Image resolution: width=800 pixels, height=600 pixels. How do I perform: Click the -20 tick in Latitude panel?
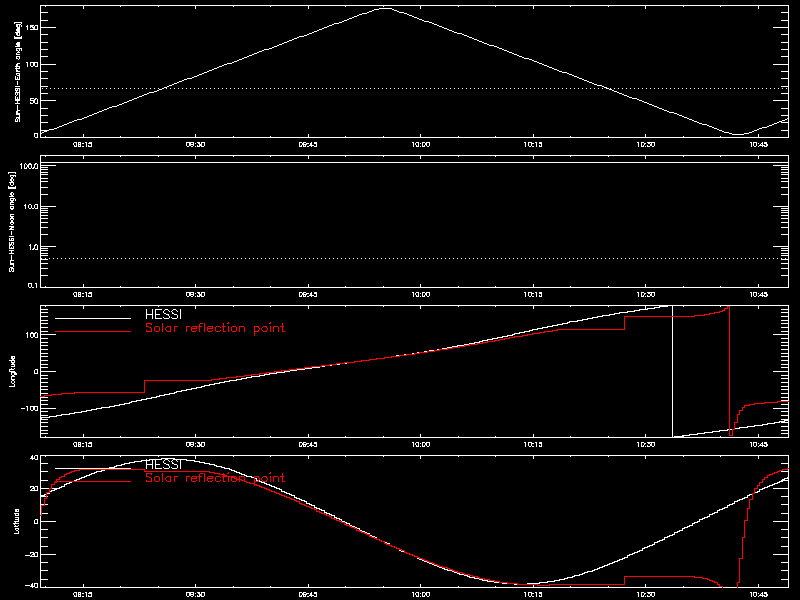click(33, 554)
